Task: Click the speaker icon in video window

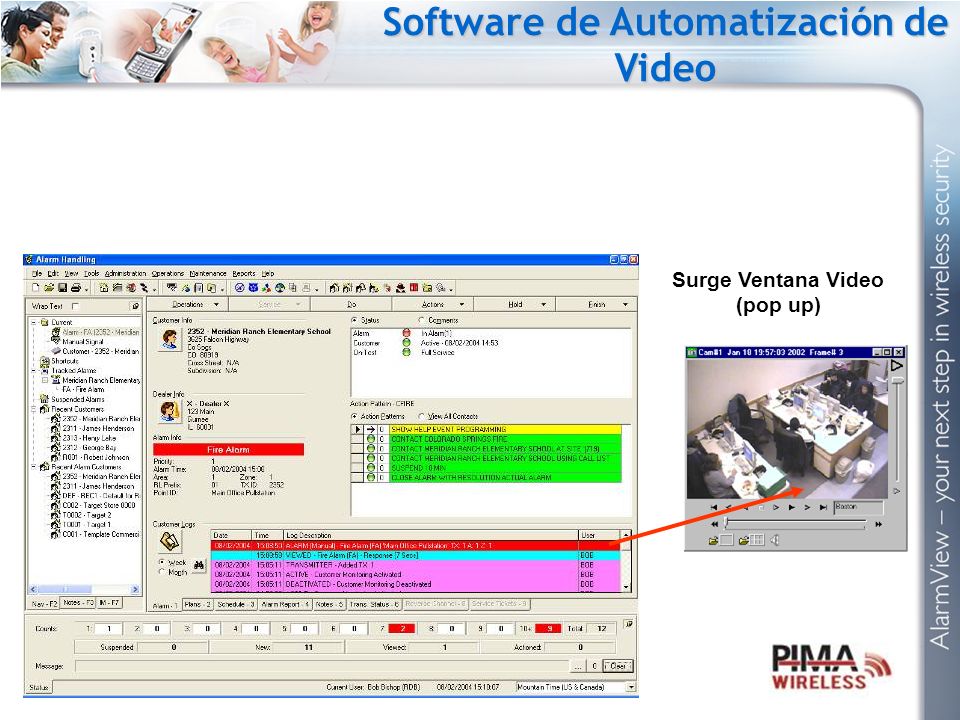Action: (774, 540)
